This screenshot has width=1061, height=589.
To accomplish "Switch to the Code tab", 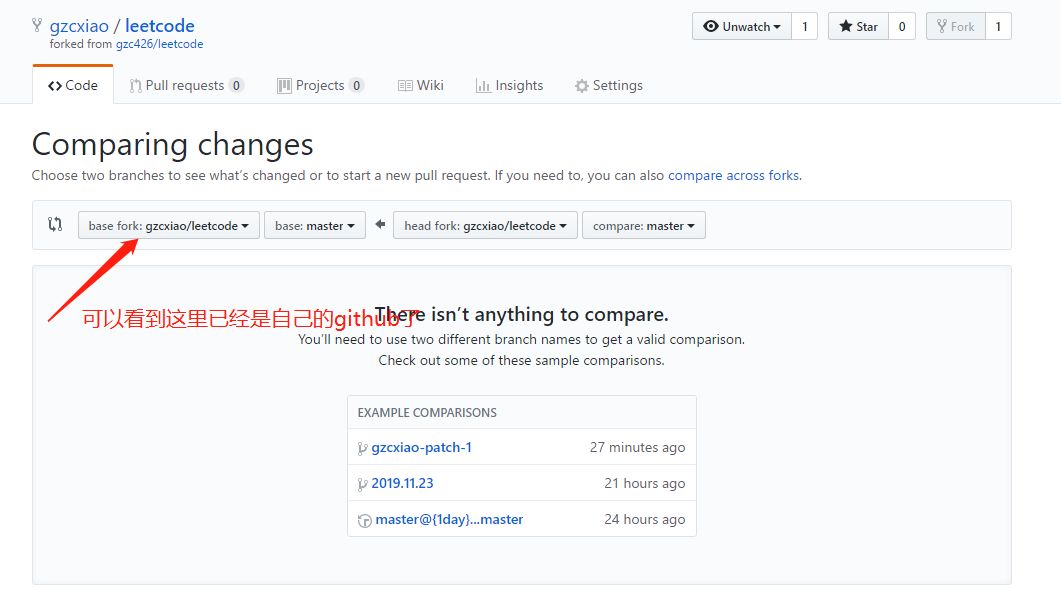I will click(73, 85).
